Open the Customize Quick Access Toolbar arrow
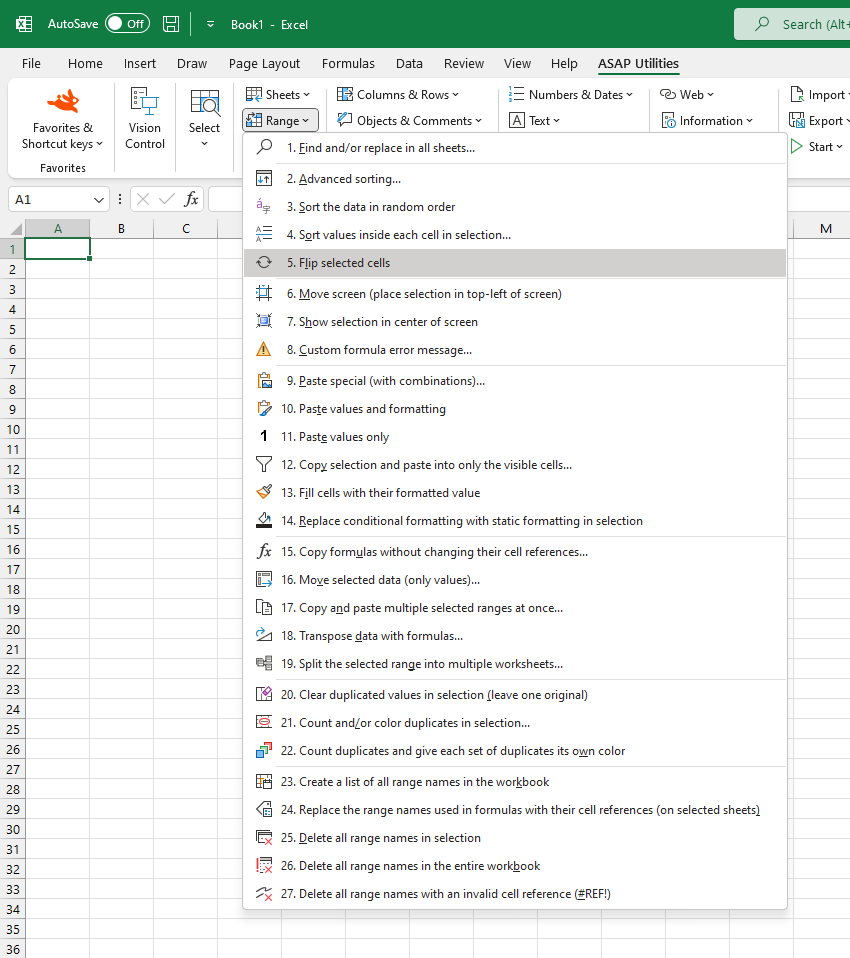This screenshot has width=850, height=958. pos(210,24)
